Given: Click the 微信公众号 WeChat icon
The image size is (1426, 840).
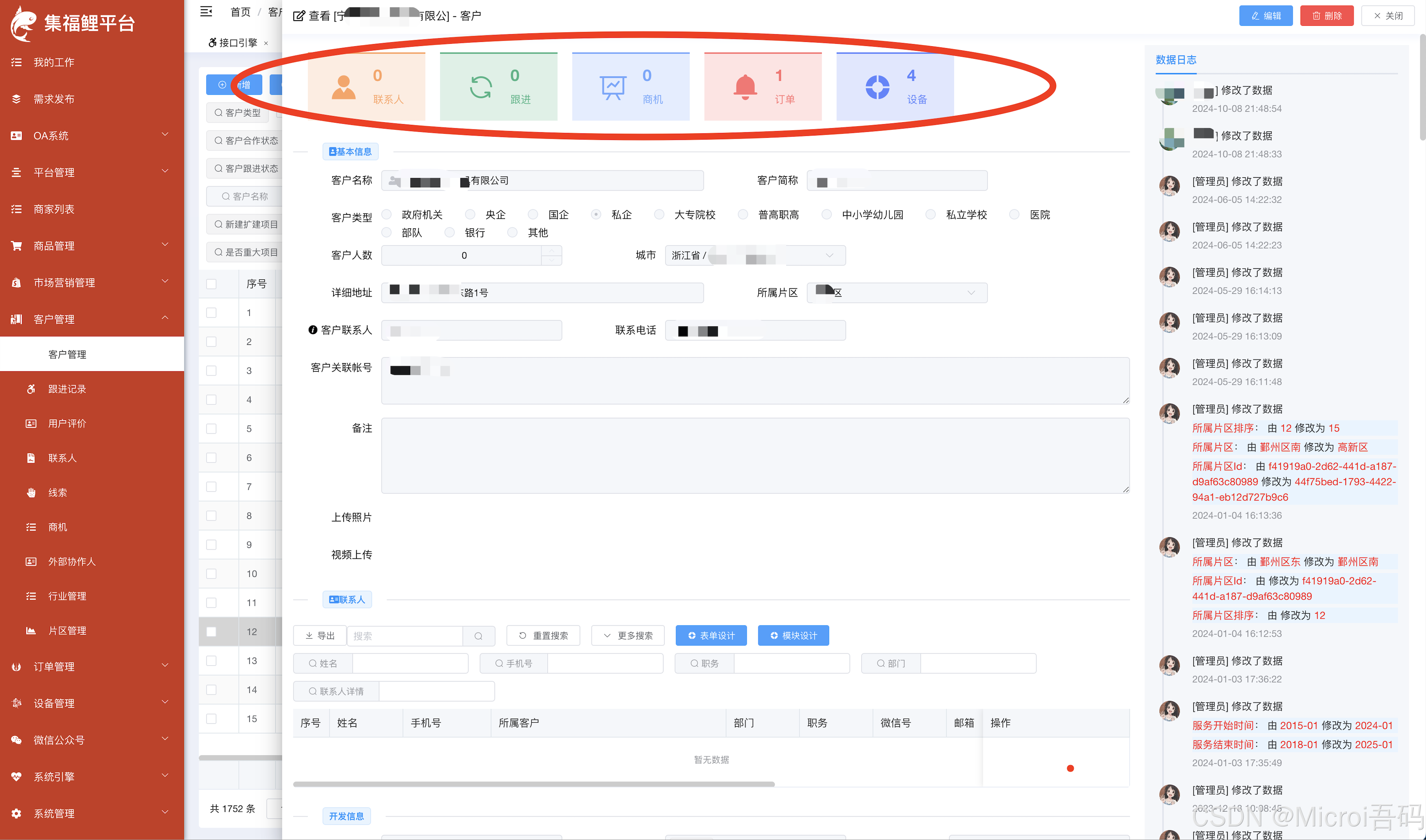Looking at the screenshot, I should [x=16, y=740].
